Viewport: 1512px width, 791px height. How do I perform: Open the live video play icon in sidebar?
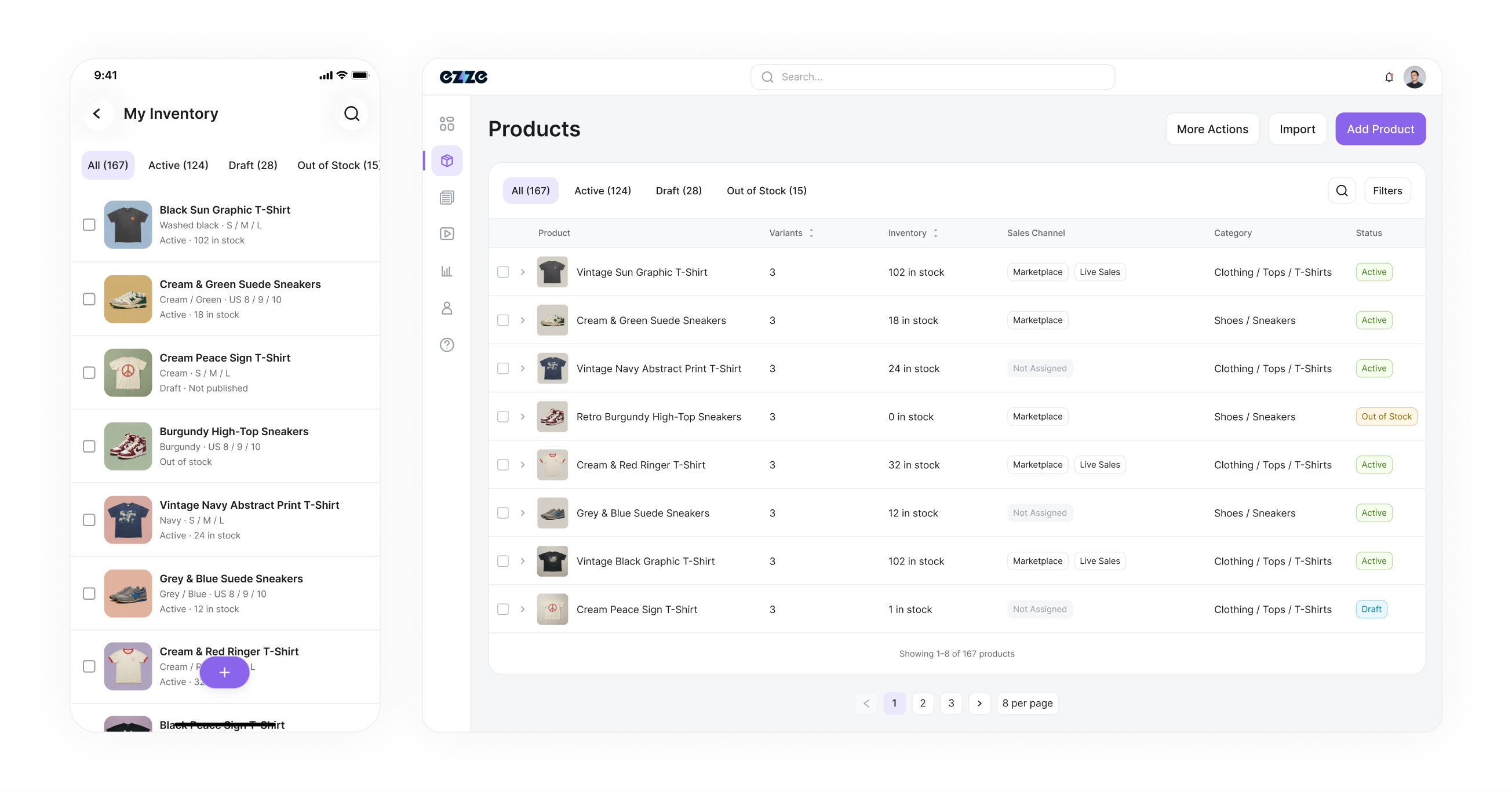pyautogui.click(x=447, y=234)
